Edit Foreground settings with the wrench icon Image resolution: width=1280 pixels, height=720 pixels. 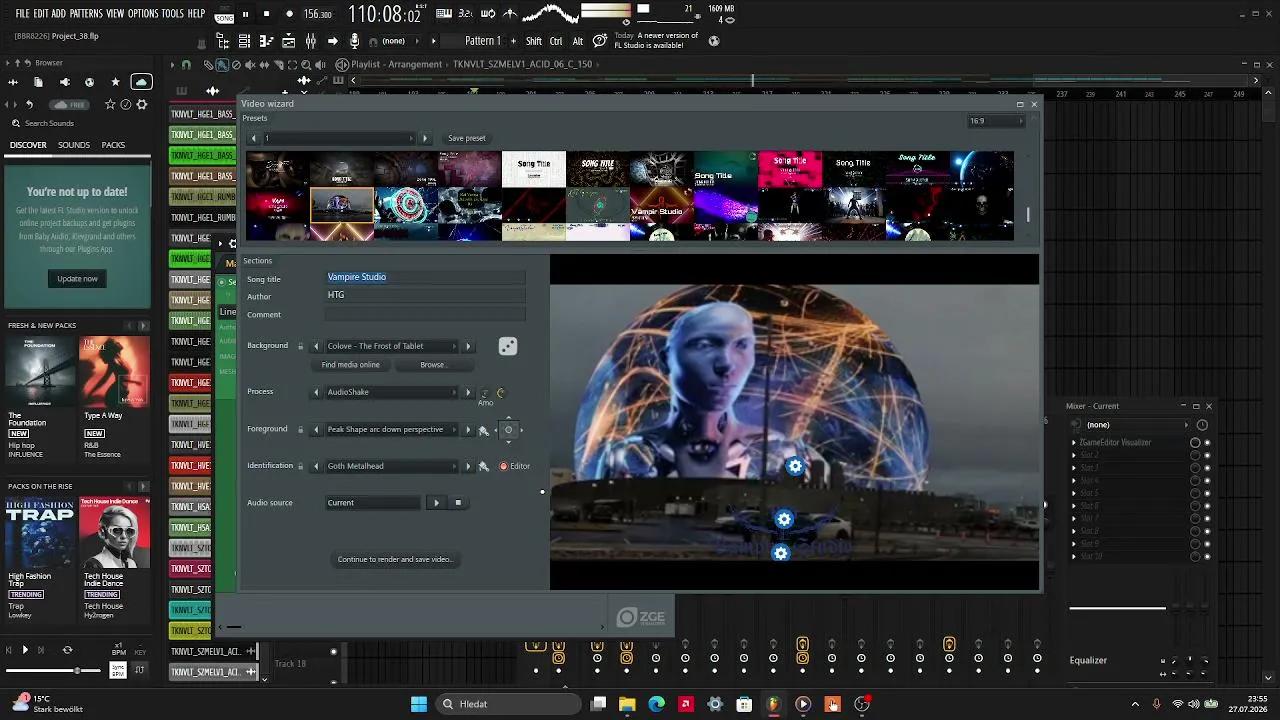[x=484, y=430]
